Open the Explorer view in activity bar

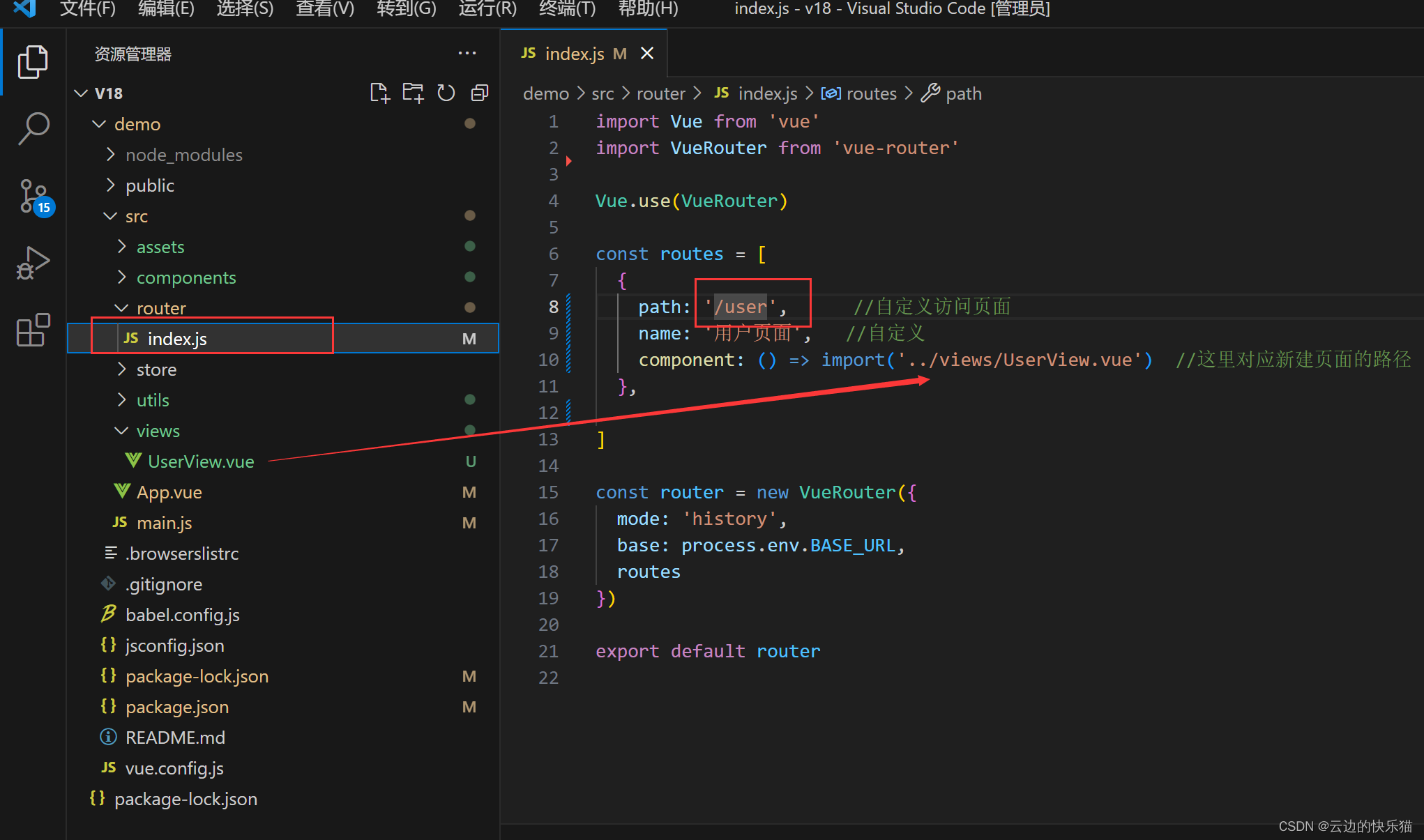coord(33,63)
